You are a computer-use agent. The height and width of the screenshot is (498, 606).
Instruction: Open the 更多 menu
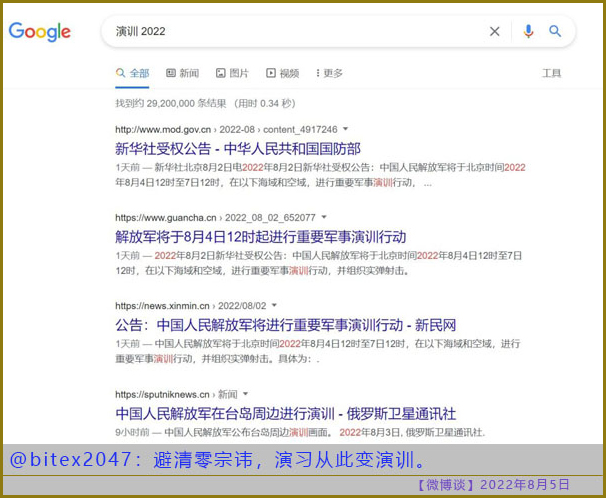(x=329, y=73)
